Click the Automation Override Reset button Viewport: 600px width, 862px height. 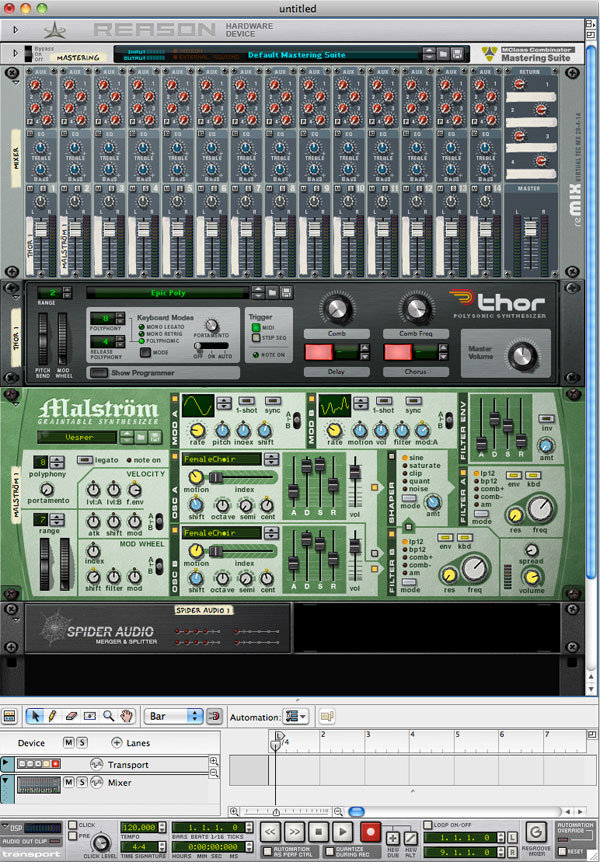[x=562, y=851]
